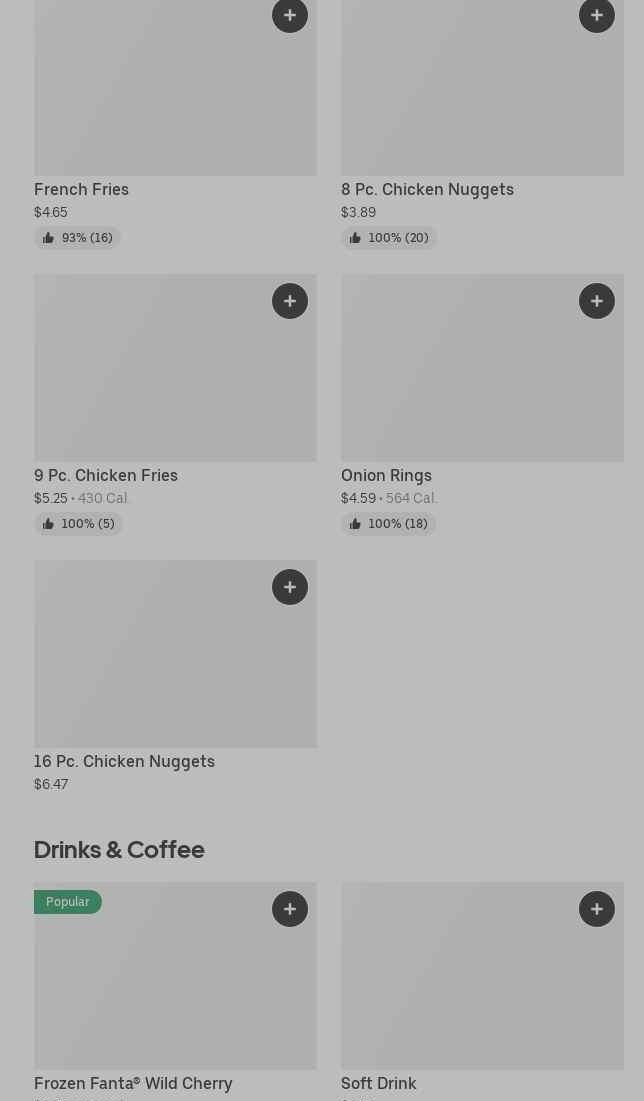This screenshot has width=644, height=1101.
Task: Open the 8 Pc. Chicken Nuggets item name
Action: pos(427,189)
